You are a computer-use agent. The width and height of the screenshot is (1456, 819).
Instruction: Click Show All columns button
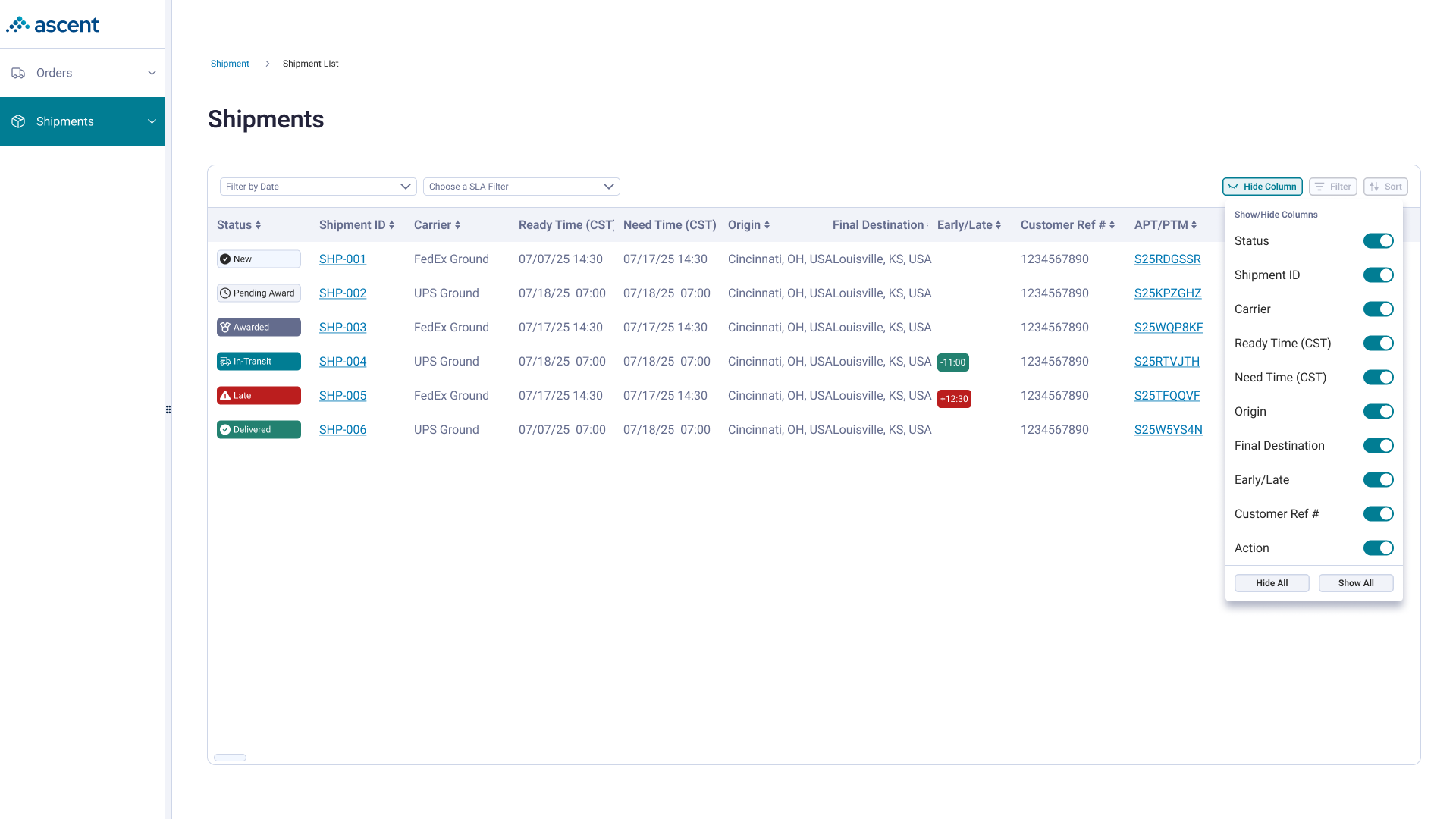[x=1356, y=583]
